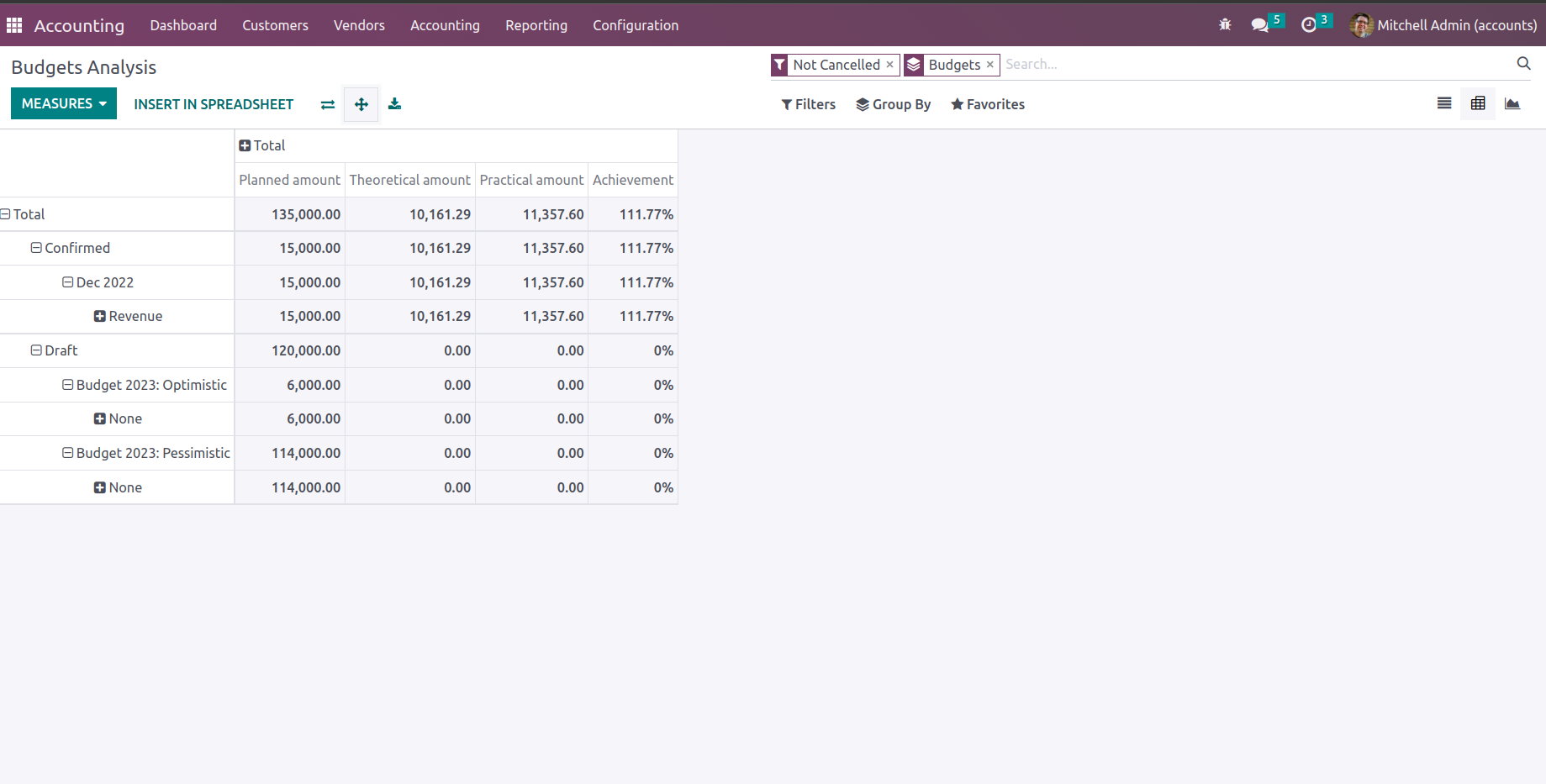Image resolution: width=1546 pixels, height=784 pixels.
Task: Open the conversations chat icon
Action: [x=1259, y=25]
